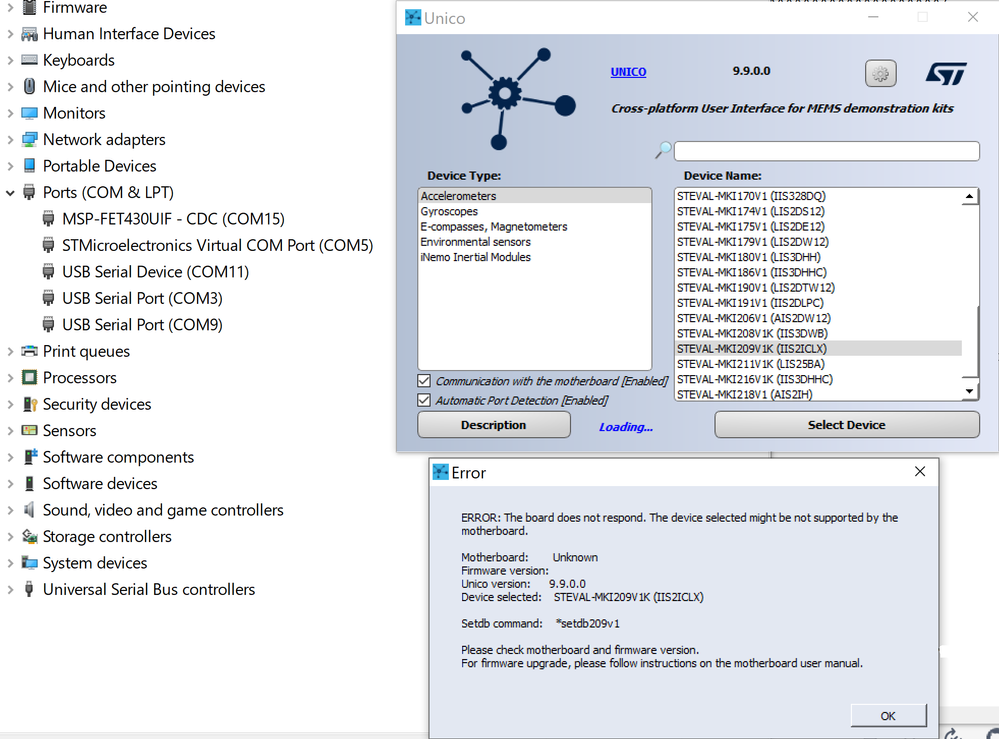Click the Processors icon

[29, 378]
